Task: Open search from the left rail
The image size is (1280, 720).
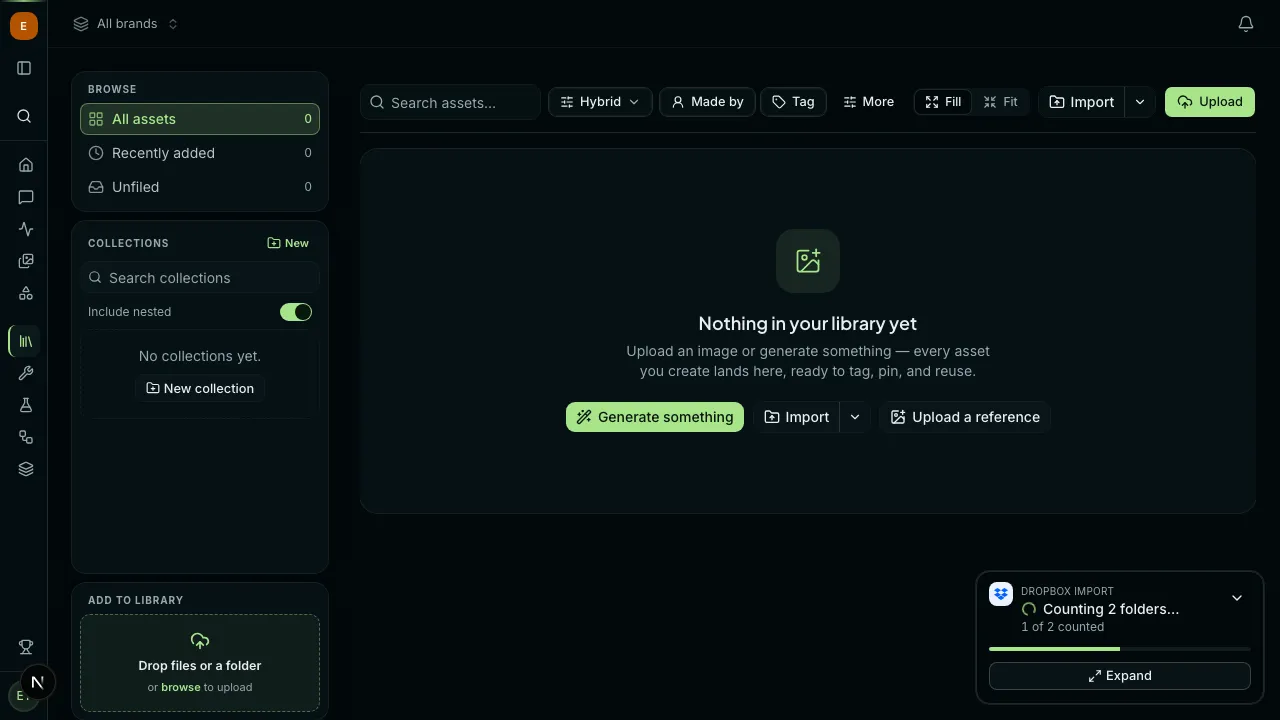Action: click(25, 116)
